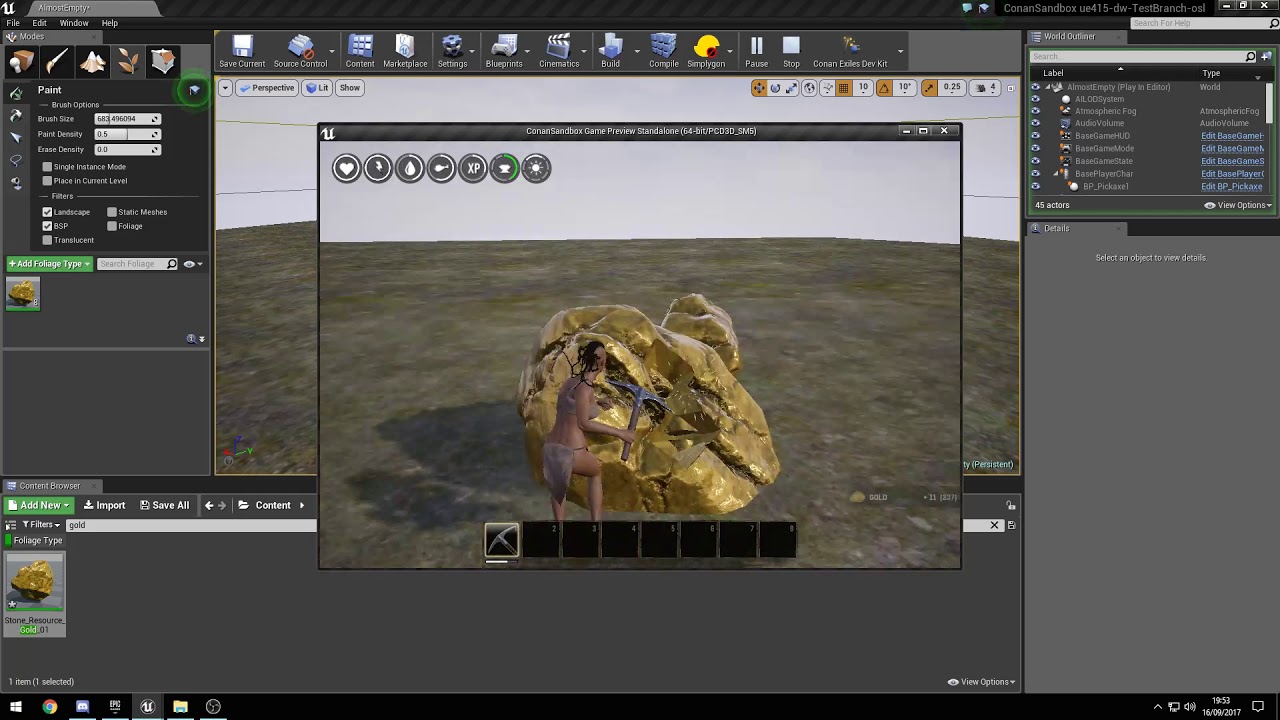The width and height of the screenshot is (1280, 720).
Task: Open Source Control toolbar button
Action: 300,52
